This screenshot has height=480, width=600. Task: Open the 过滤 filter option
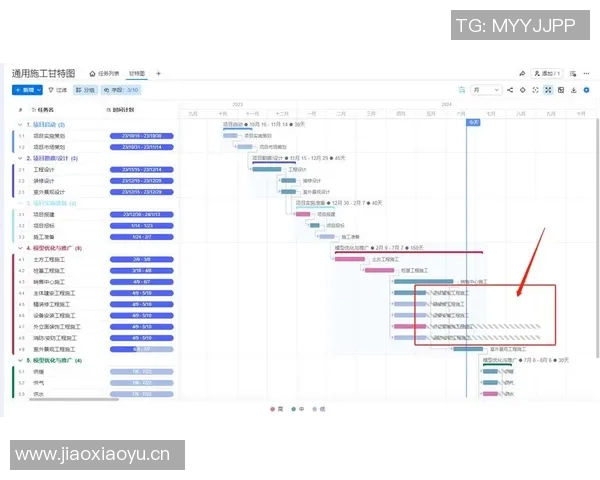57,90
